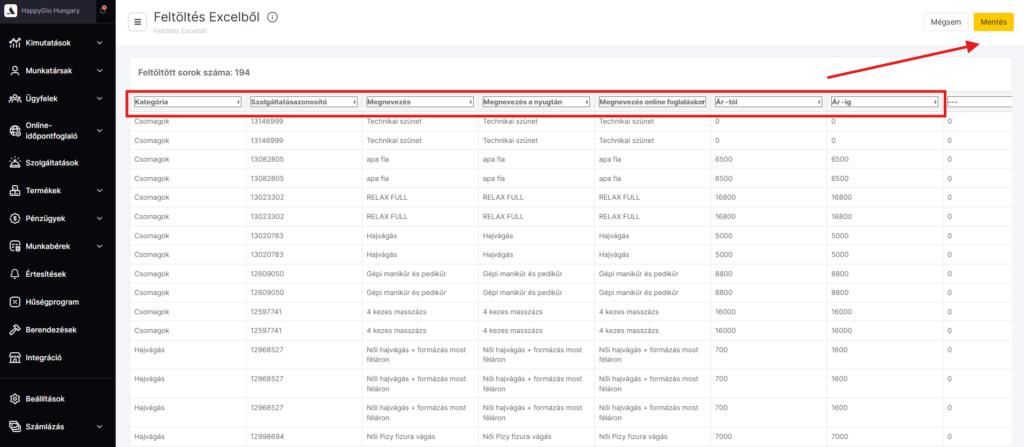The image size is (1024, 447).
Task: Click the info icon beside Feltöltés Excelből
Action: click(x=272, y=18)
